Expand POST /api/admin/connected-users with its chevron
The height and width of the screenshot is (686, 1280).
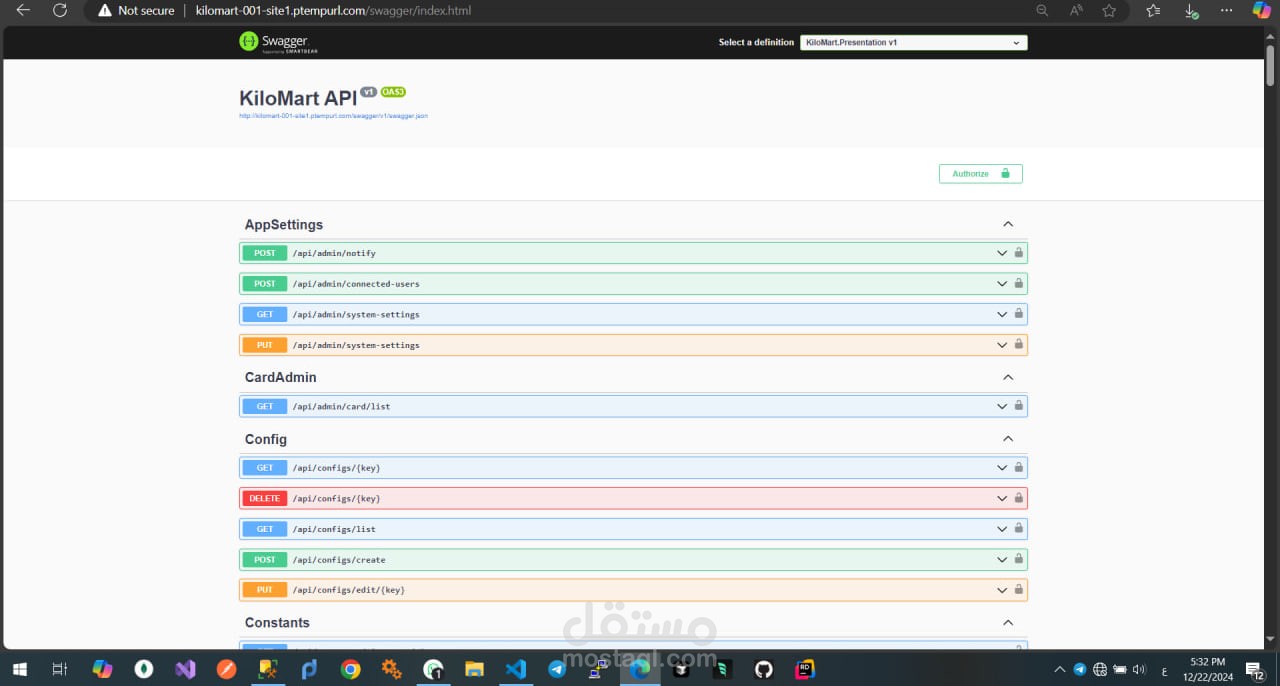point(1002,284)
